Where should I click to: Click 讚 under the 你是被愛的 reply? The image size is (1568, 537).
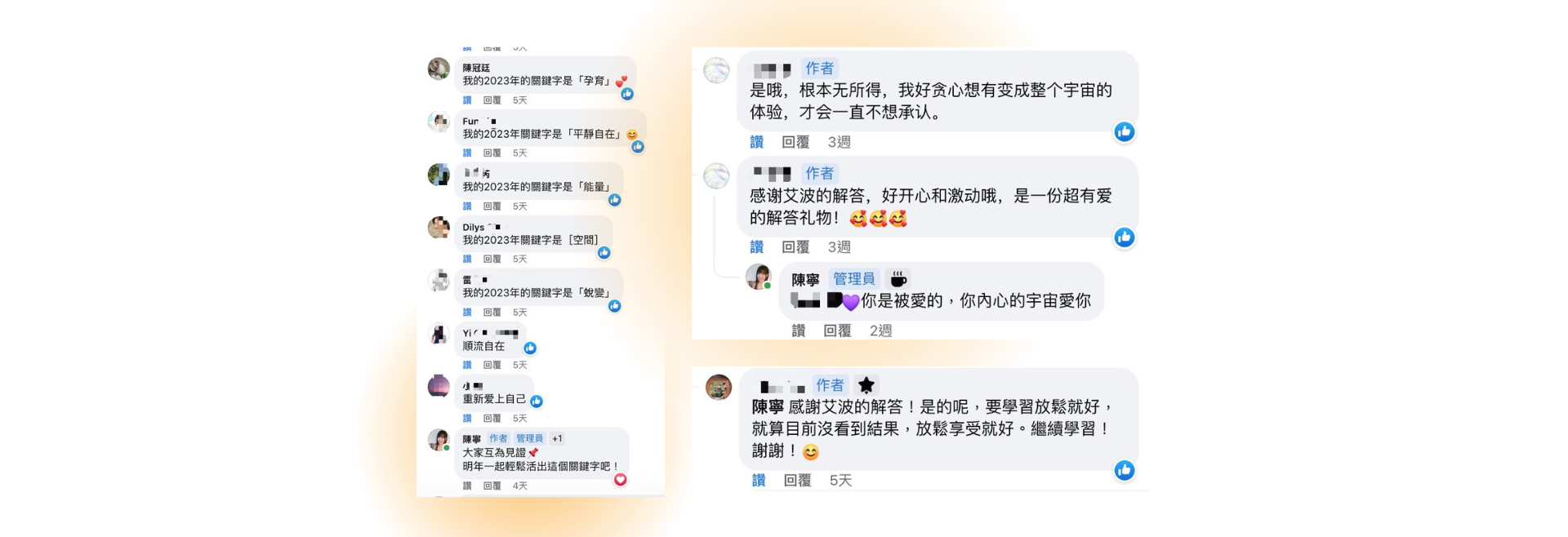tap(799, 331)
